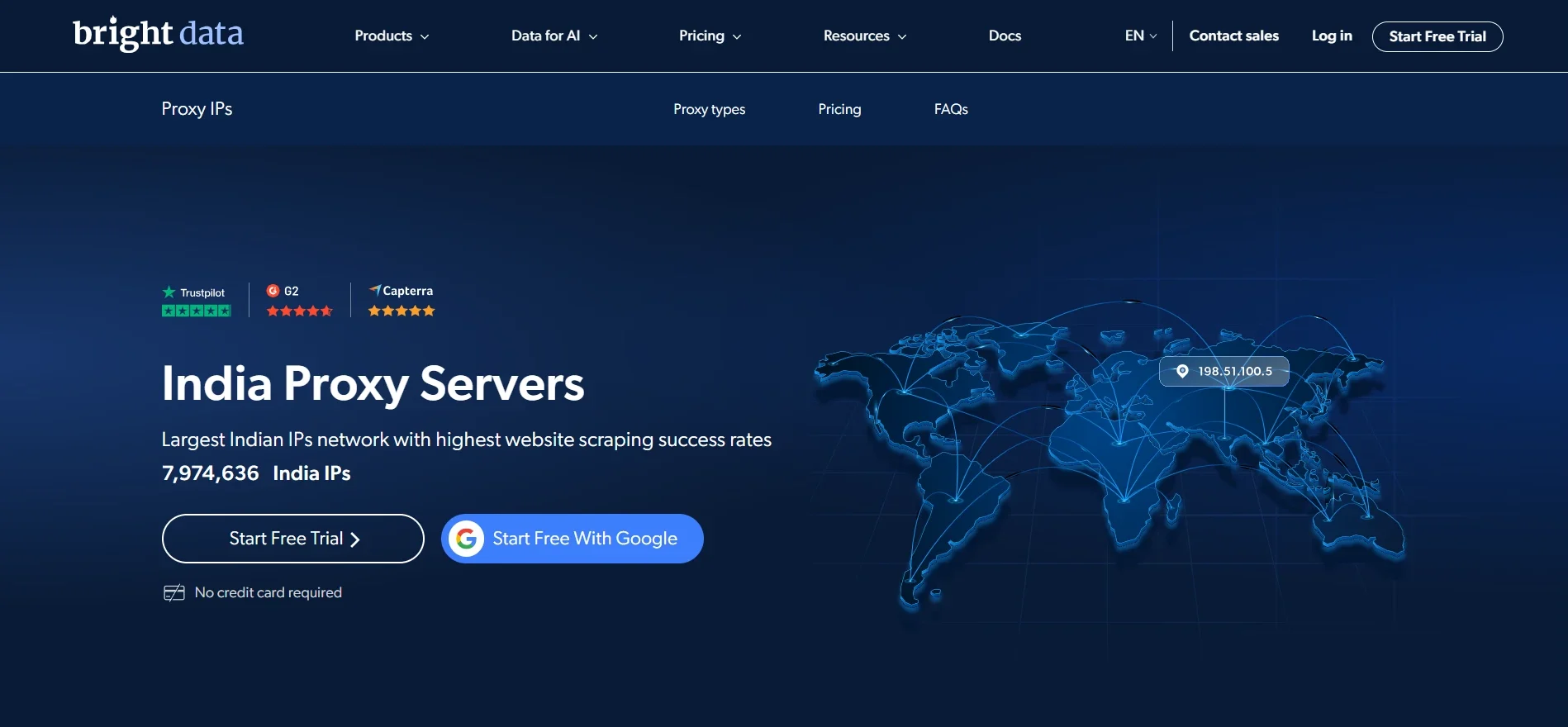Open the Capterra rating badge
1568x727 pixels.
click(x=402, y=301)
